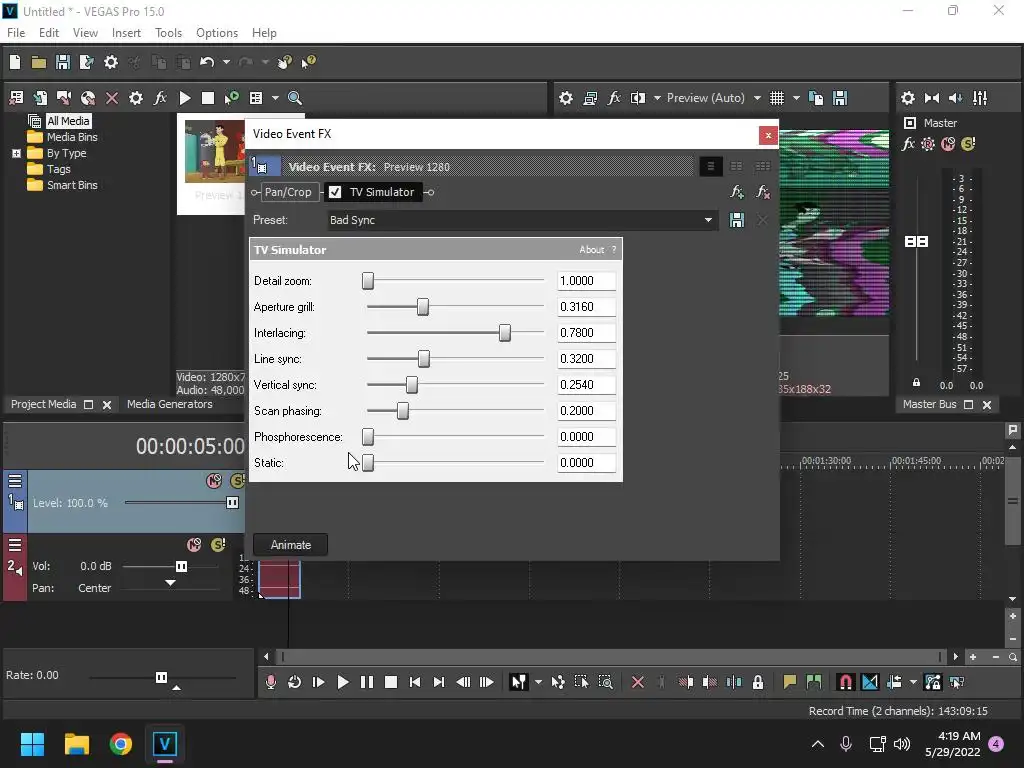Open Master FX in Master Bus panel
Screen dimensions: 1024x768
click(x=908, y=144)
